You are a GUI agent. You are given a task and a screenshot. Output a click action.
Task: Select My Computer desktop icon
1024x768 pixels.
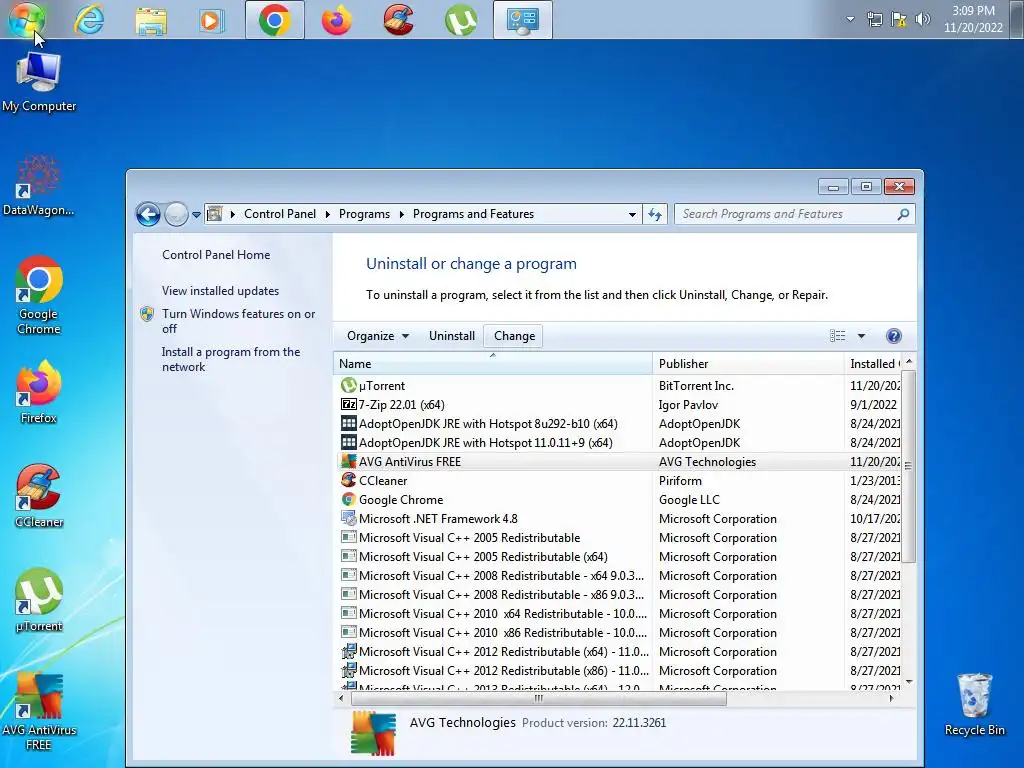click(39, 82)
